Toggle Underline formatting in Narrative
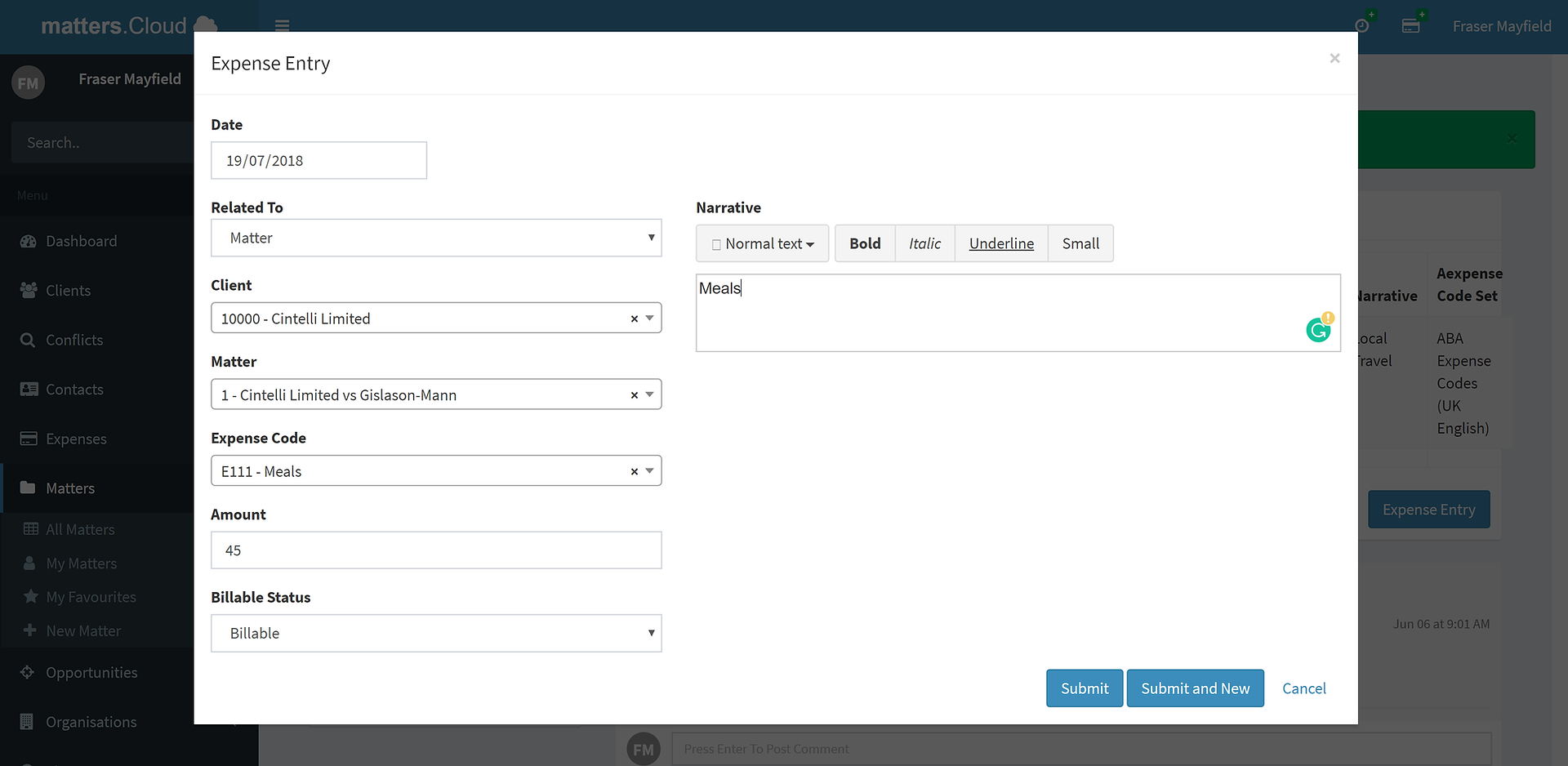 [x=1001, y=243]
